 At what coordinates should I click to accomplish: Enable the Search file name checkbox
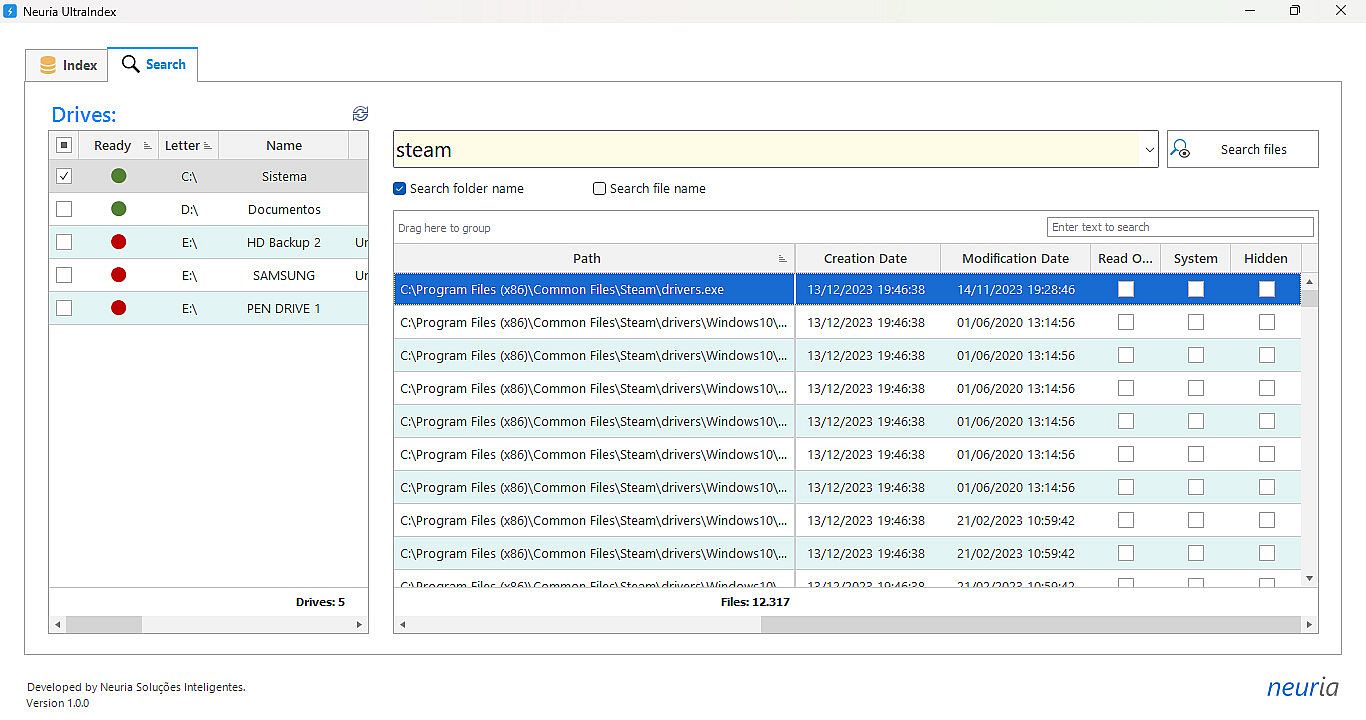click(x=600, y=189)
